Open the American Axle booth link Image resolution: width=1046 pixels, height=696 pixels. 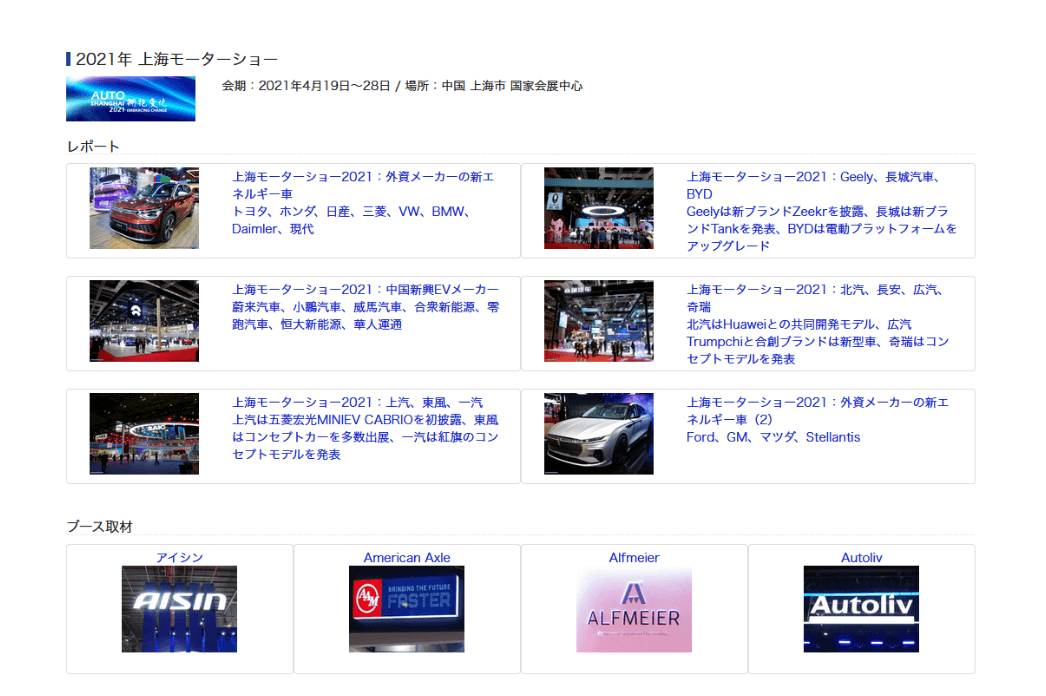[407, 557]
